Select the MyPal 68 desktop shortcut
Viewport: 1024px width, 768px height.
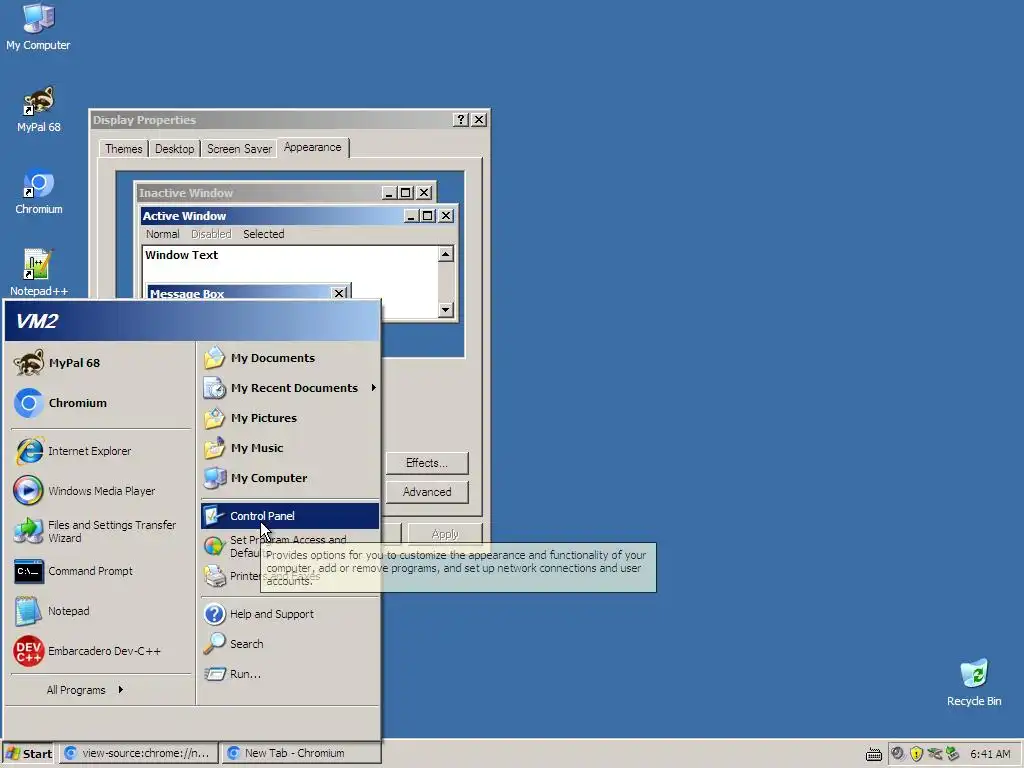coord(39,110)
